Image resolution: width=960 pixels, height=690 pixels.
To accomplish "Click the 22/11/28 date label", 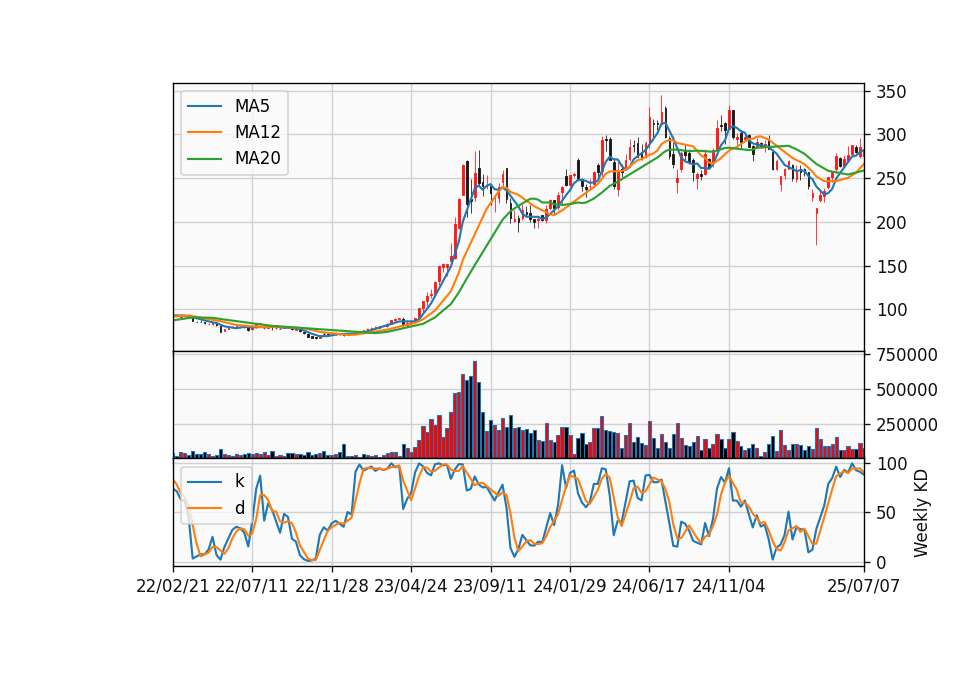I will click(332, 586).
